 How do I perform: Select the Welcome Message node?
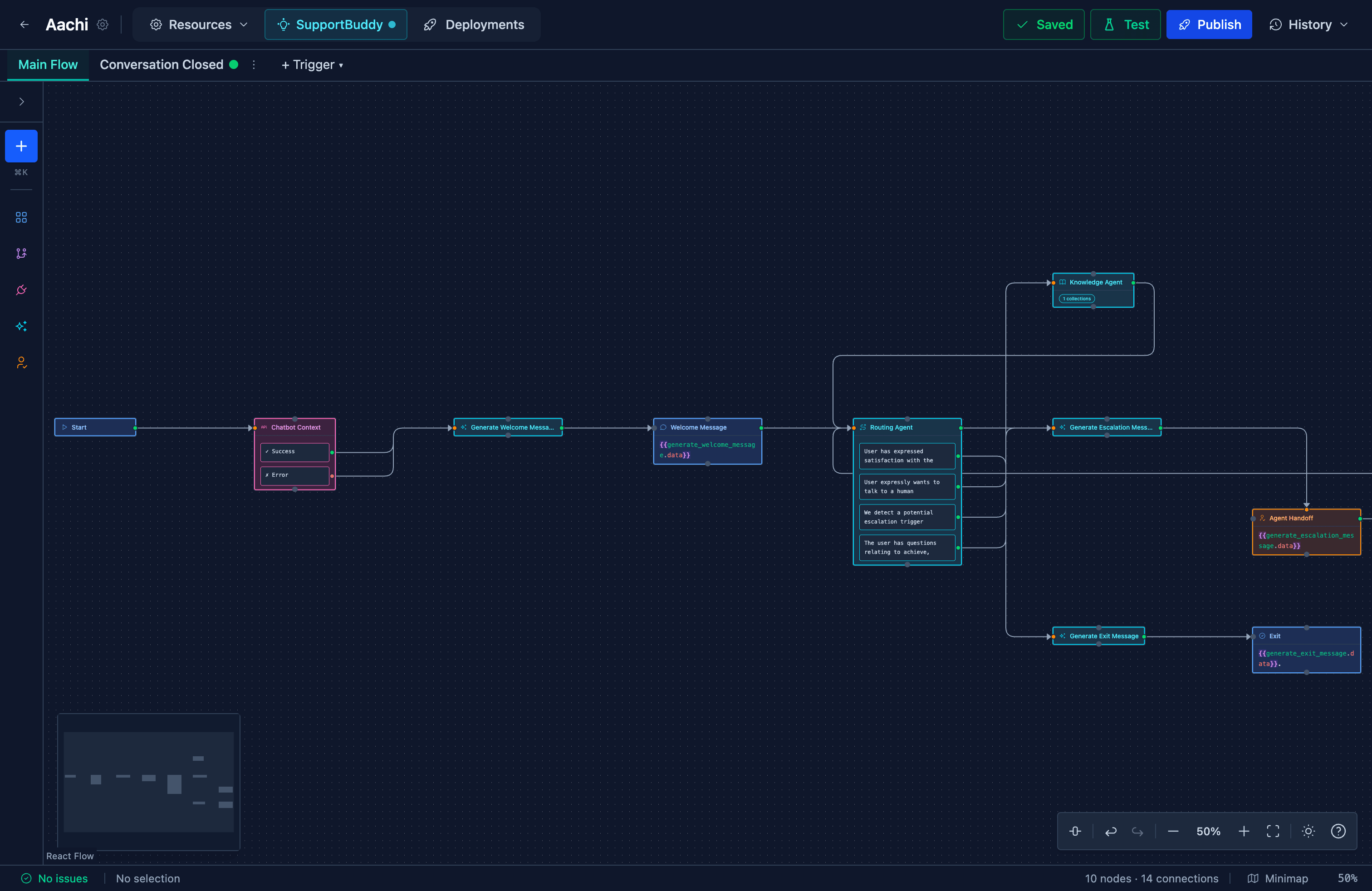pyautogui.click(x=707, y=441)
